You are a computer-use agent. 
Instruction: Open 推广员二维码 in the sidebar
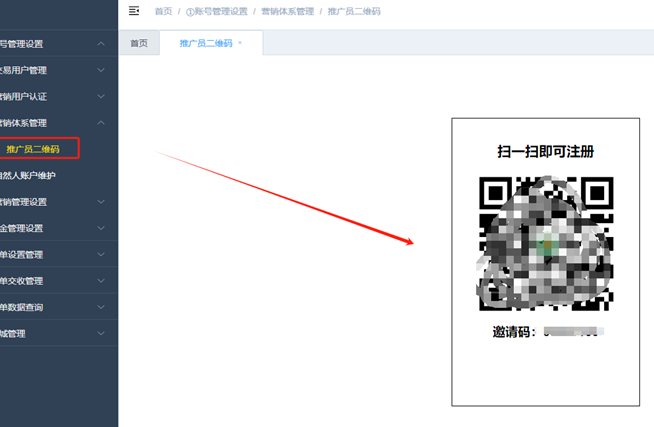coord(33,149)
